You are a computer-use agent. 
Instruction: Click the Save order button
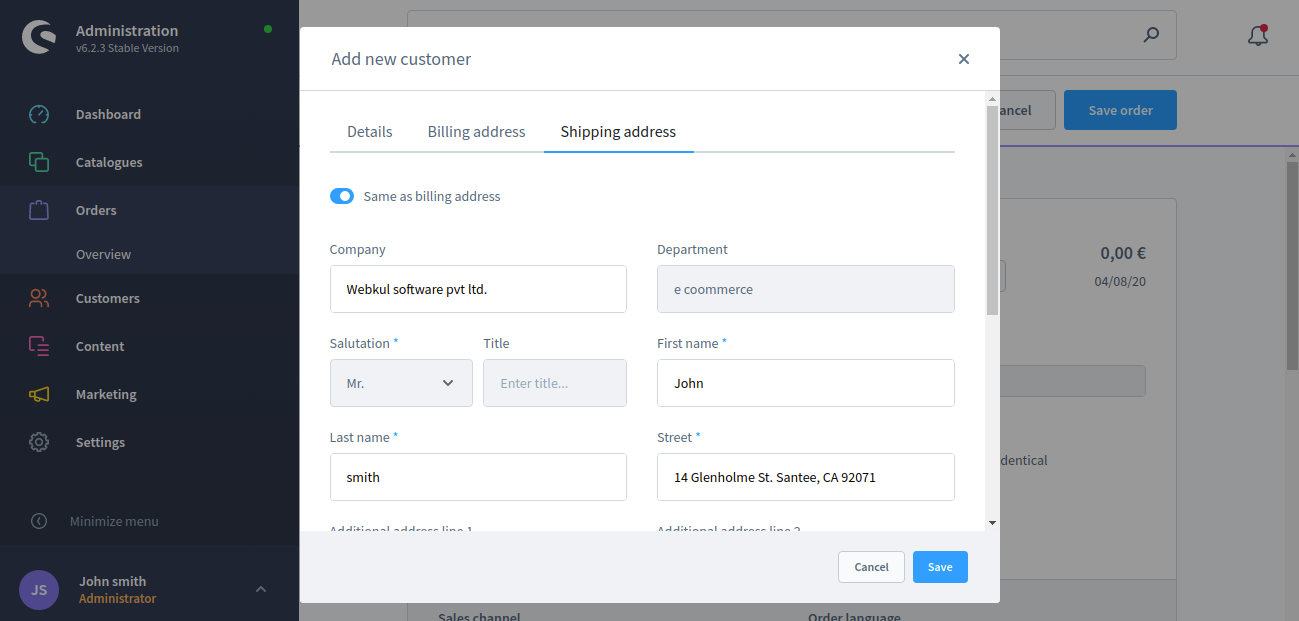[1120, 110]
